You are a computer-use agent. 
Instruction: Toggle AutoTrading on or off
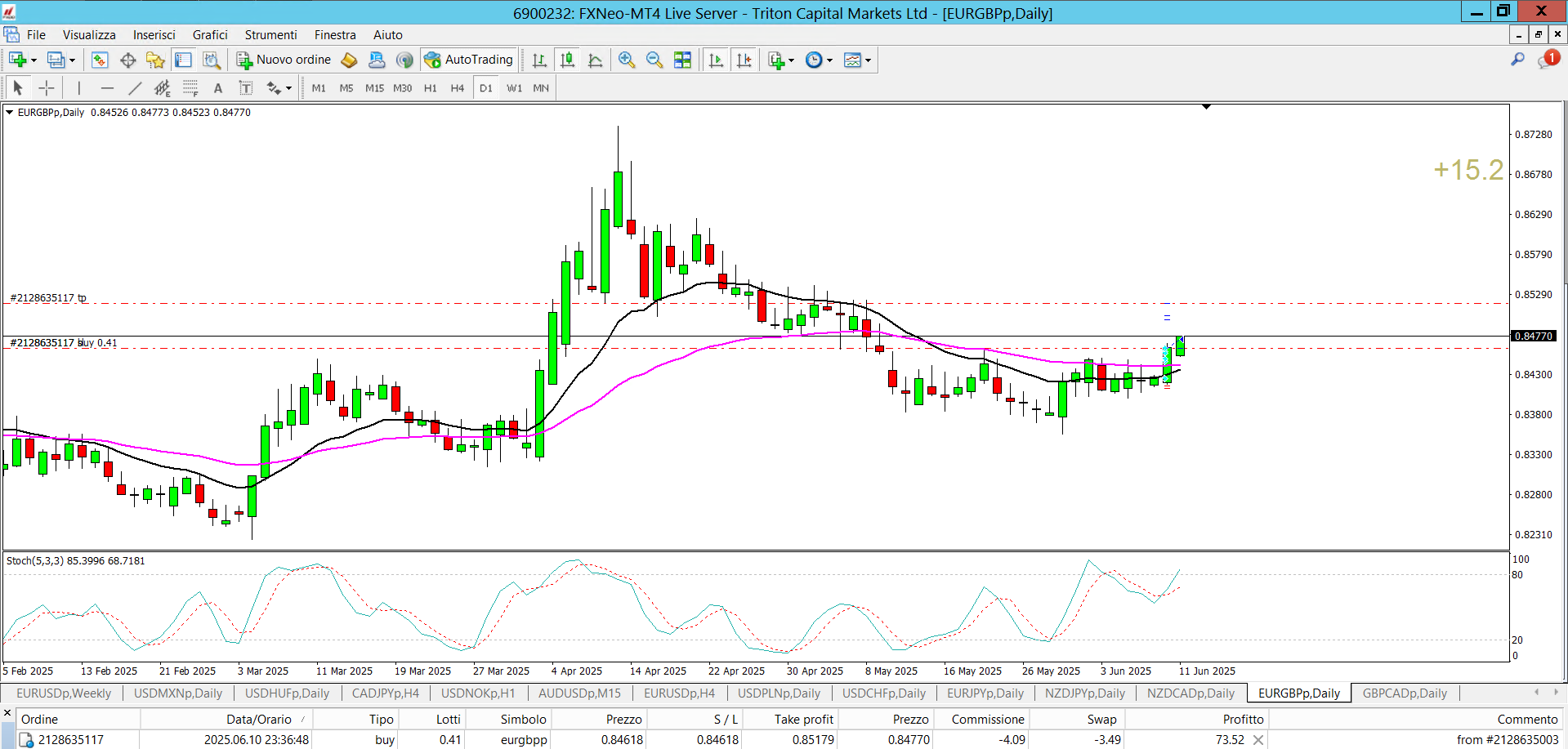469,60
